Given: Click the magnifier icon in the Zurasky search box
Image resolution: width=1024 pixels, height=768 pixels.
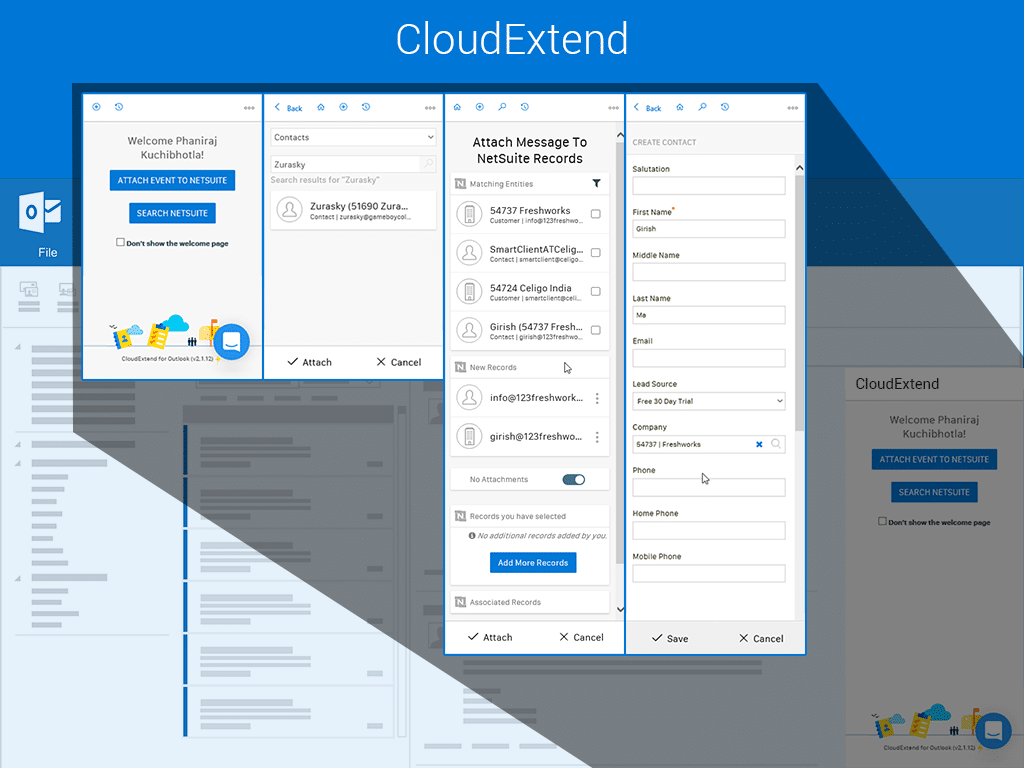Looking at the screenshot, I should pos(427,164).
